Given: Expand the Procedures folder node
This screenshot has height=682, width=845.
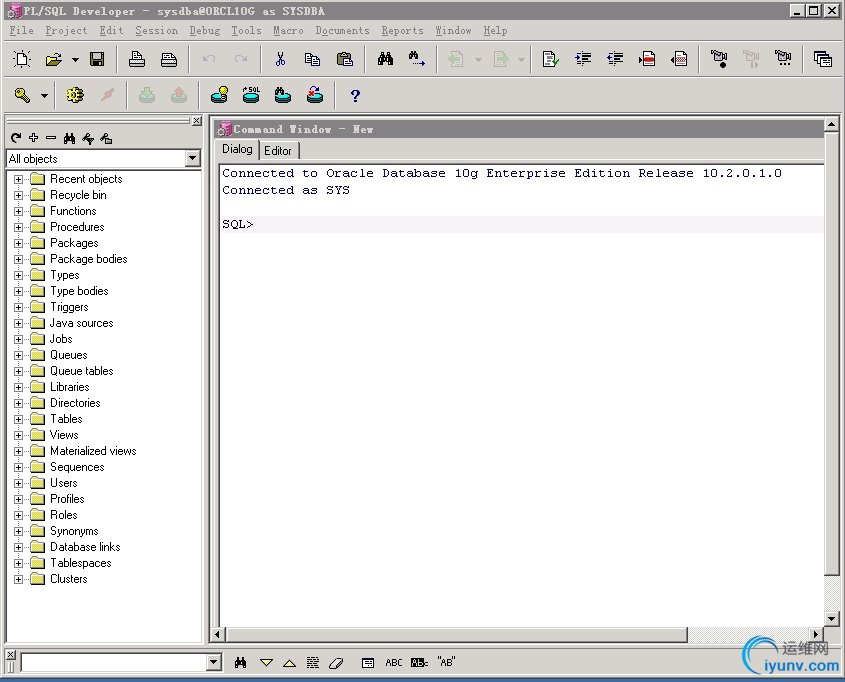Looking at the screenshot, I should [18, 227].
